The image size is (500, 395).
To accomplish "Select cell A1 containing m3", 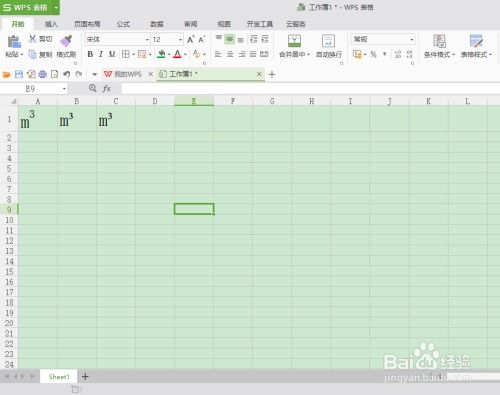I will (38, 119).
